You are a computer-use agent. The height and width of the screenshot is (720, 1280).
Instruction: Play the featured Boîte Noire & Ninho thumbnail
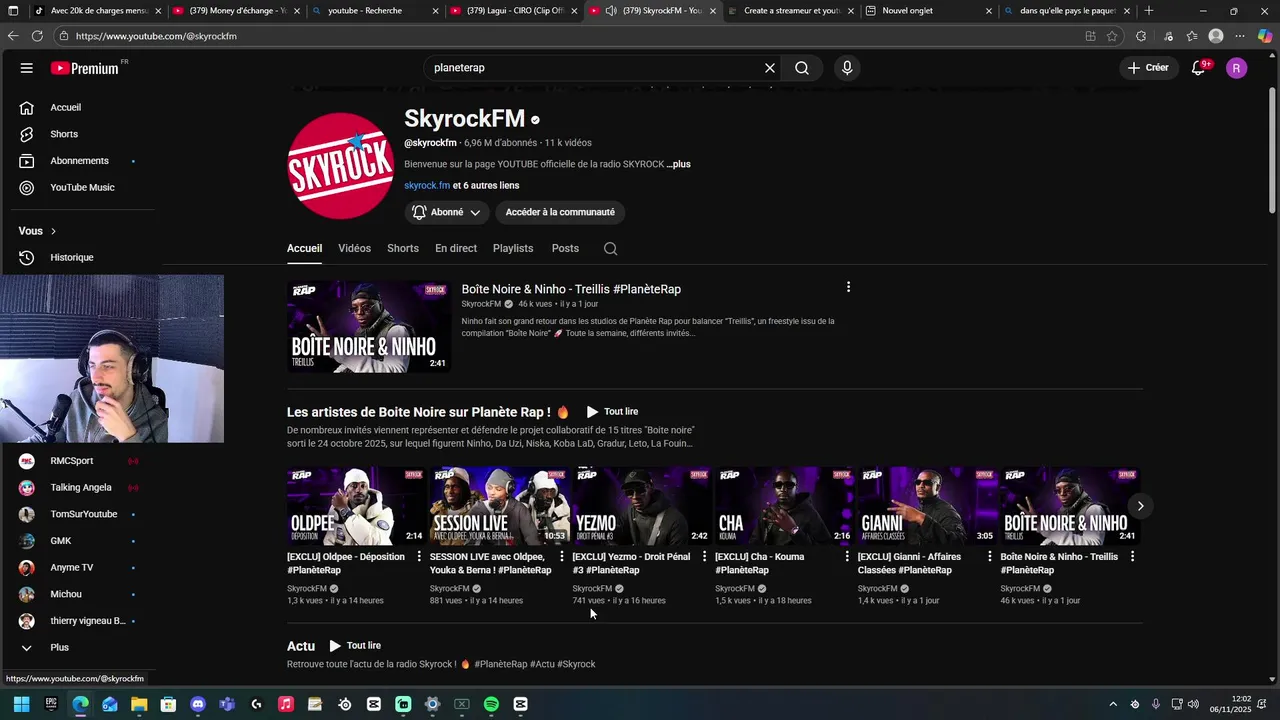[x=368, y=327]
